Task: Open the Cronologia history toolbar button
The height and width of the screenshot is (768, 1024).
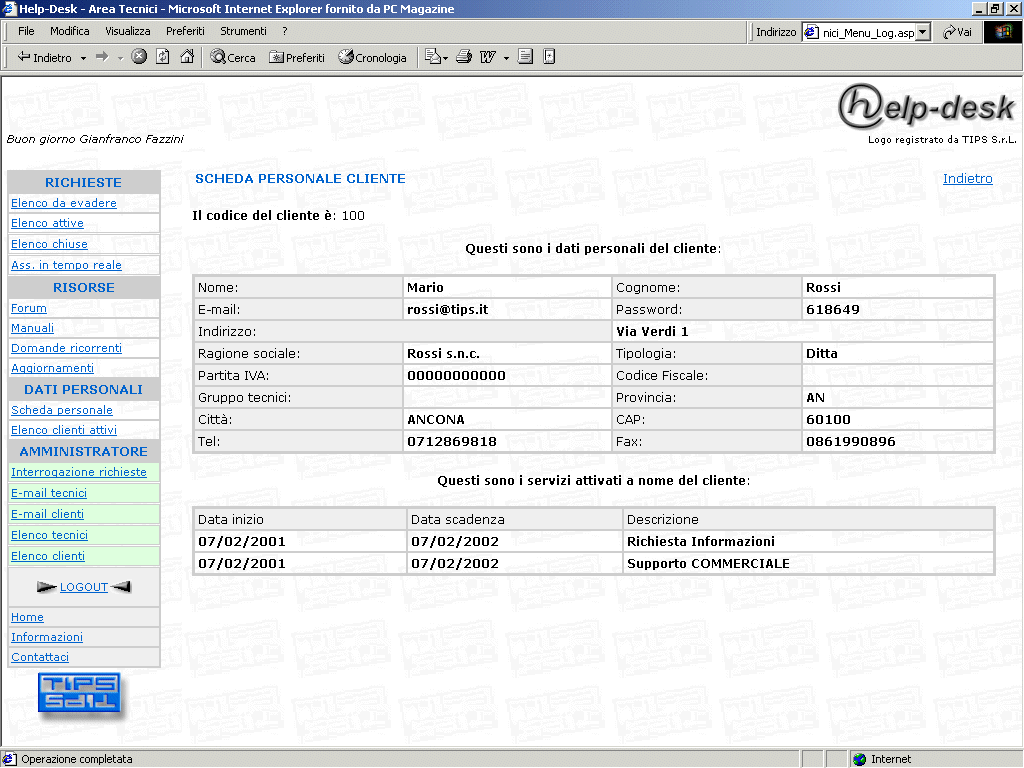Action: (x=372, y=57)
